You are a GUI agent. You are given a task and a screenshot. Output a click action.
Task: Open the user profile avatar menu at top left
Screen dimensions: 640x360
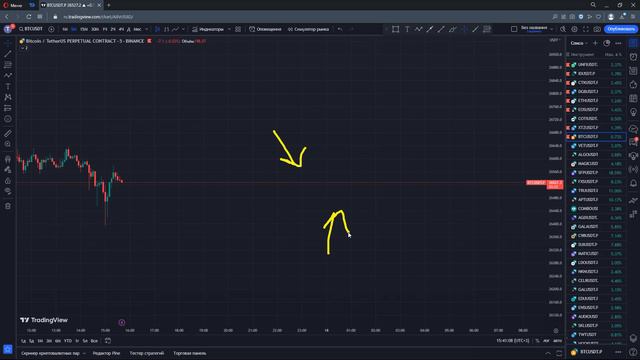coord(8,29)
